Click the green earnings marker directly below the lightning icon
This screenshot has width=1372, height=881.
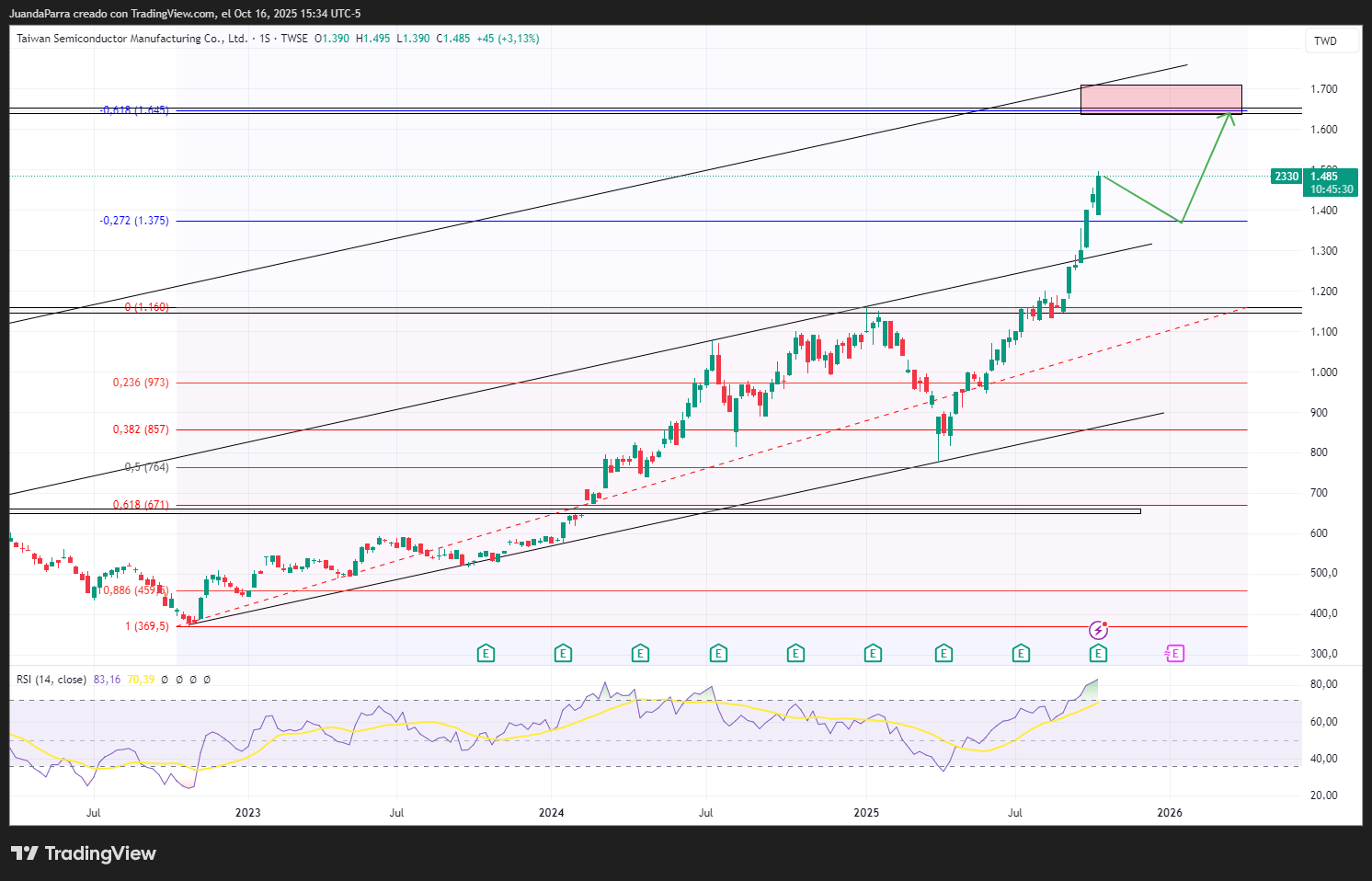[x=1098, y=654]
